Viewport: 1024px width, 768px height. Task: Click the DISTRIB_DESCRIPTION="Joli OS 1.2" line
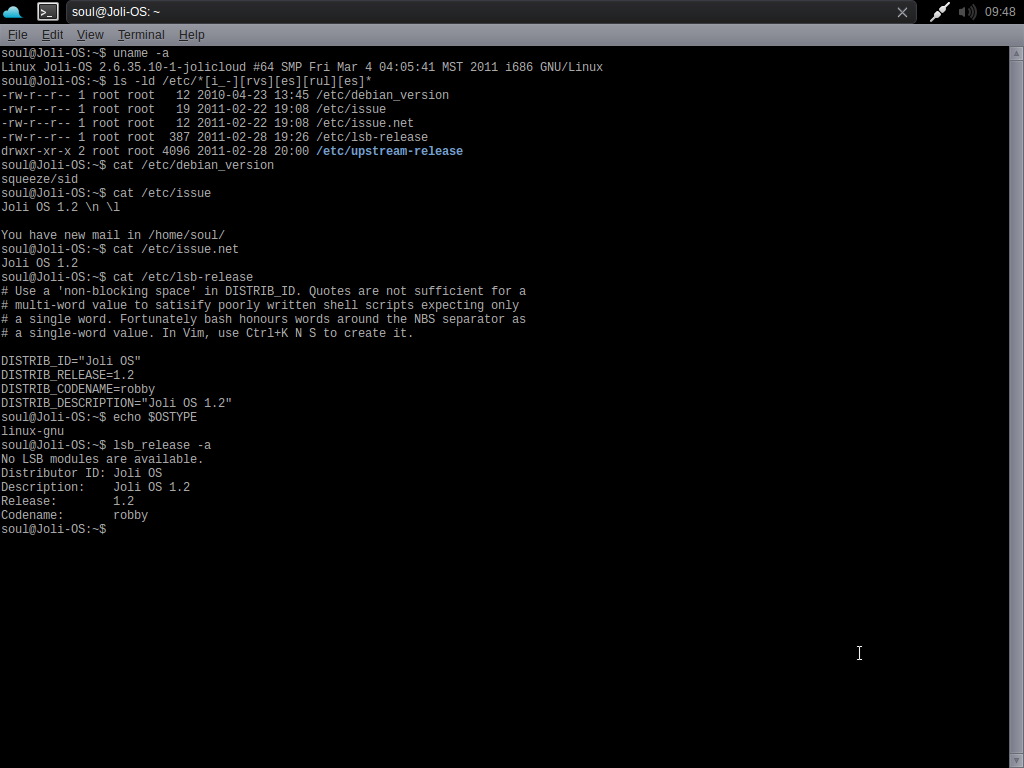116,403
